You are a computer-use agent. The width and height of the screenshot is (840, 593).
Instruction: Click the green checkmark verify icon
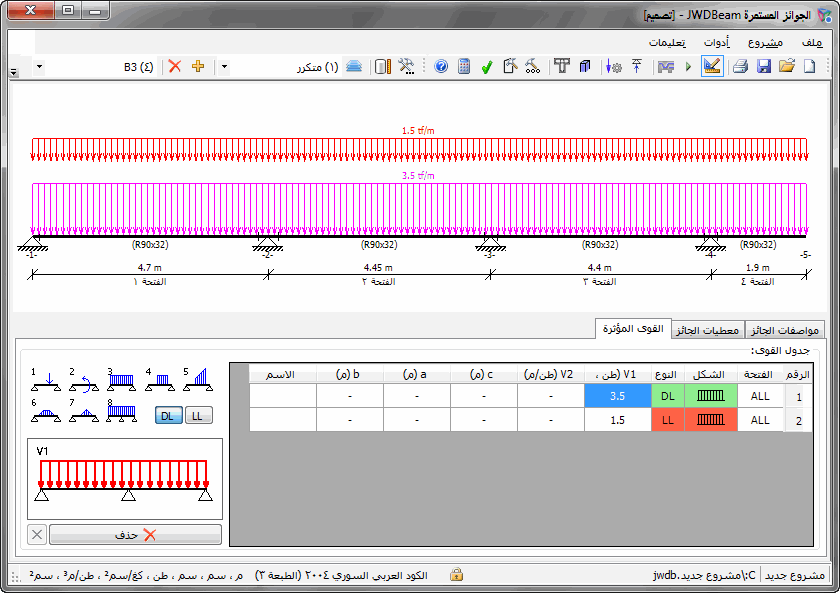click(x=486, y=67)
